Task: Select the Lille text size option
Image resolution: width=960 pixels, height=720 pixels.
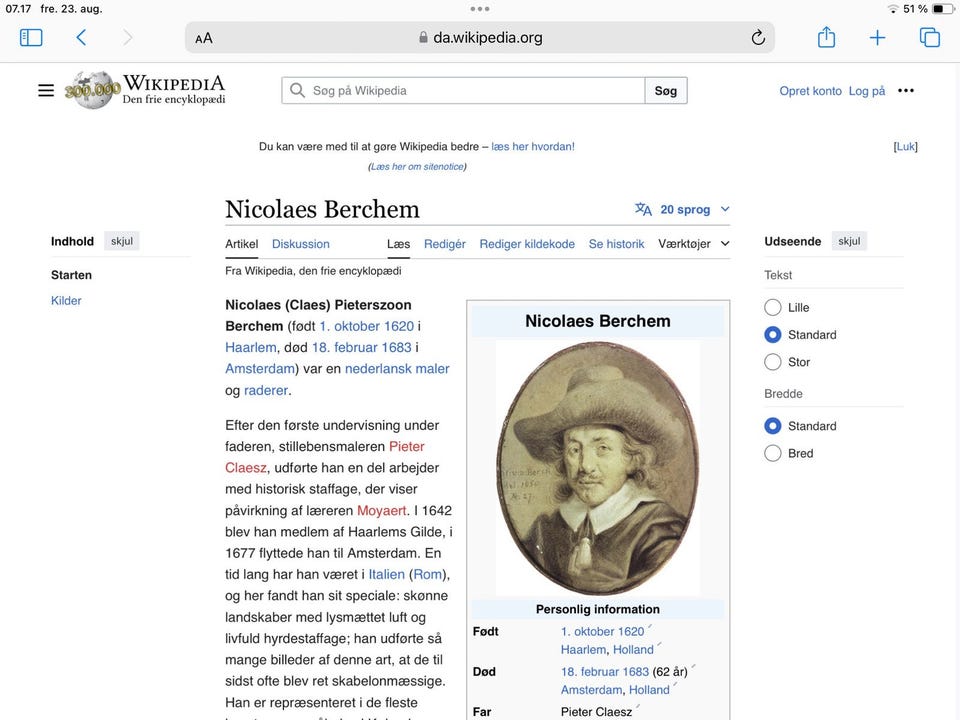Action: pos(772,307)
